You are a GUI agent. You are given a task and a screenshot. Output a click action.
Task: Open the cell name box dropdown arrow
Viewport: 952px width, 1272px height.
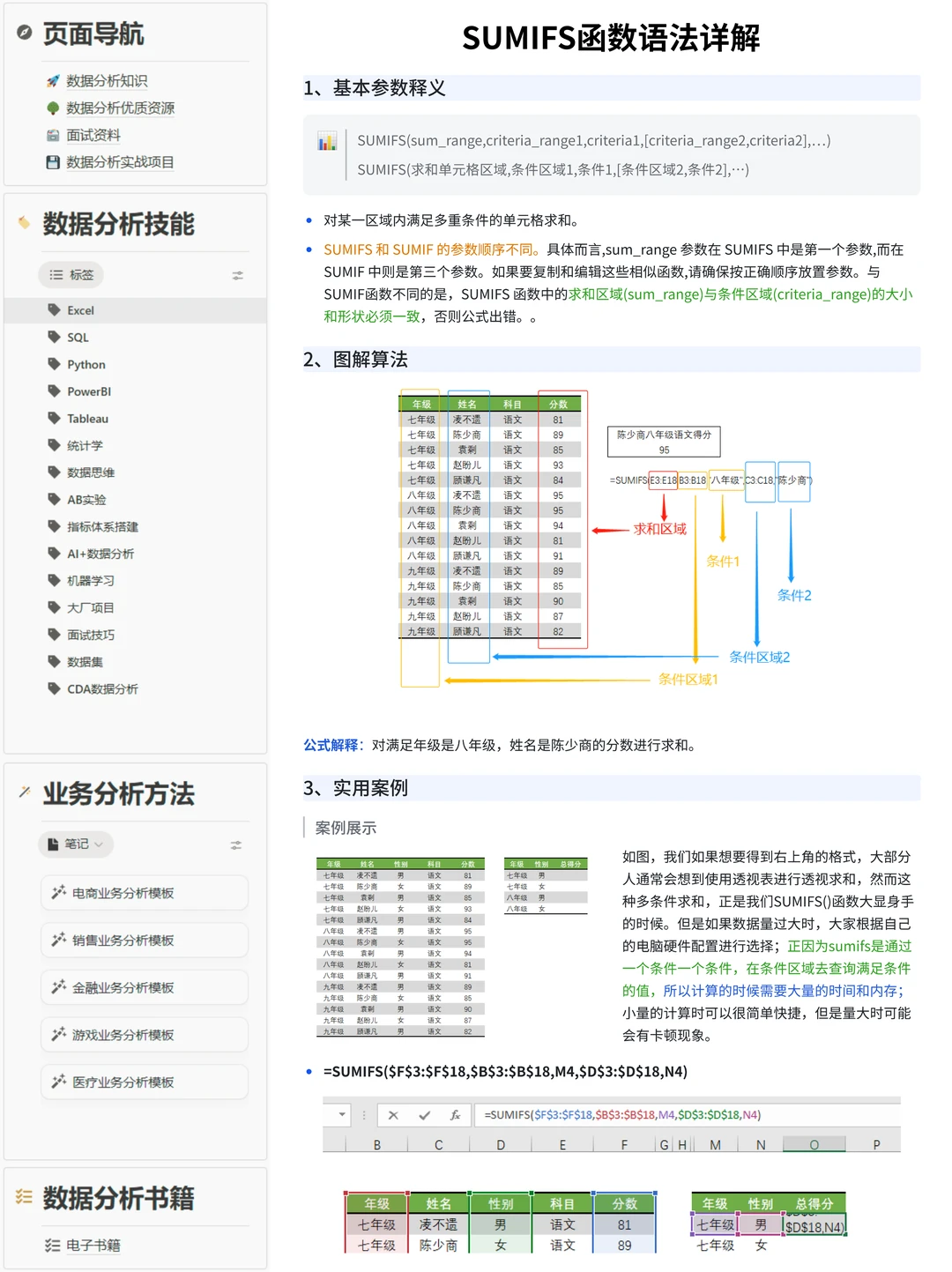tap(343, 1114)
